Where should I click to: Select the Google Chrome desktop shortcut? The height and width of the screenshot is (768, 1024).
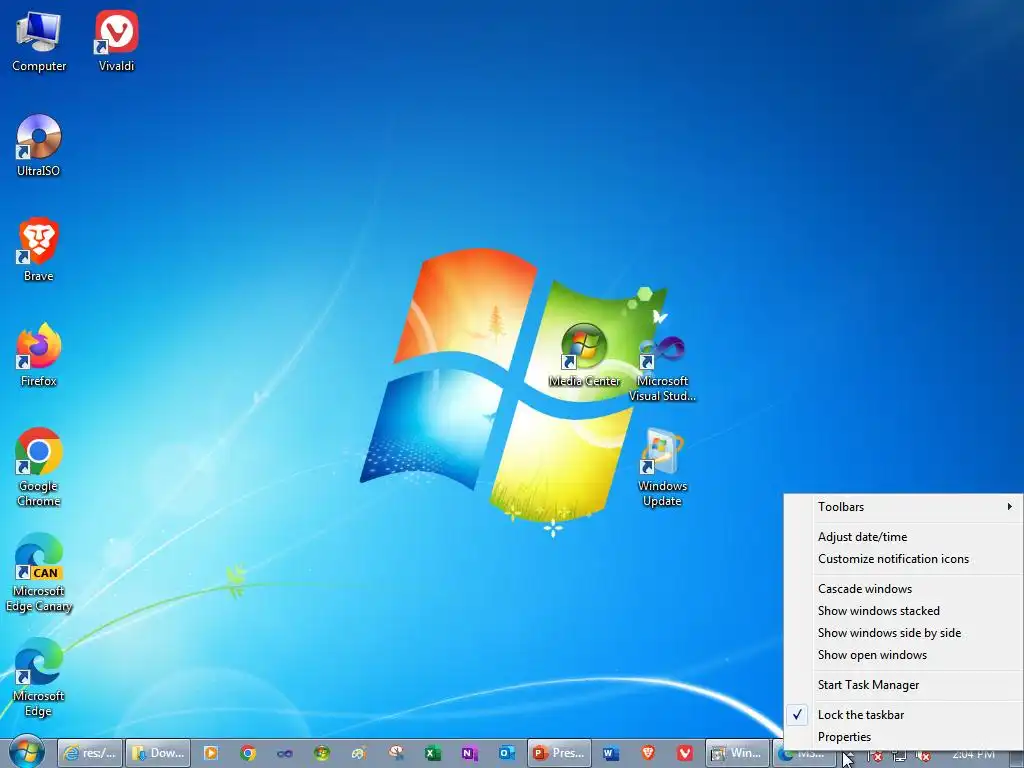click(39, 468)
